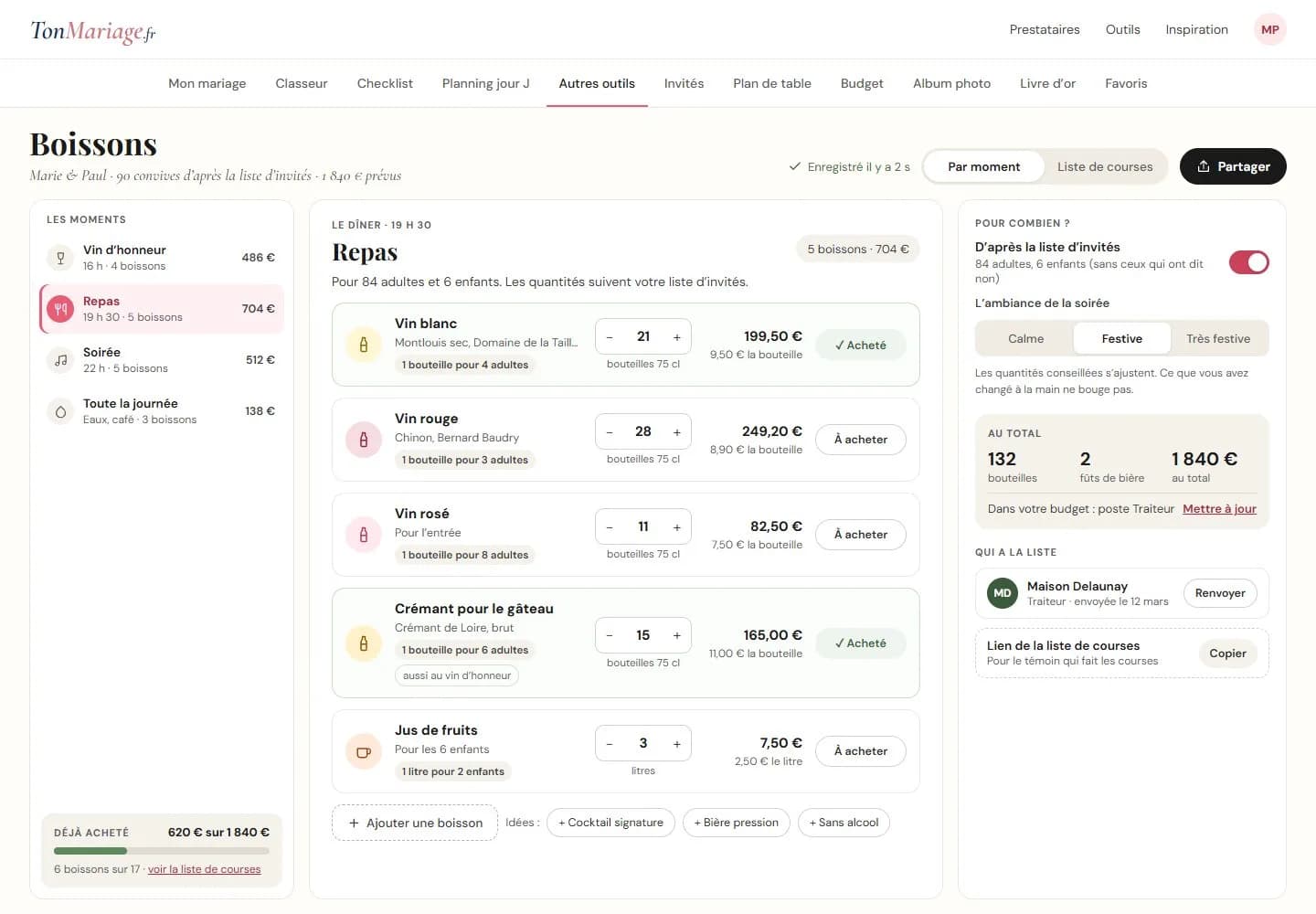Click the Jus de fruits cup icon

pyautogui.click(x=364, y=752)
